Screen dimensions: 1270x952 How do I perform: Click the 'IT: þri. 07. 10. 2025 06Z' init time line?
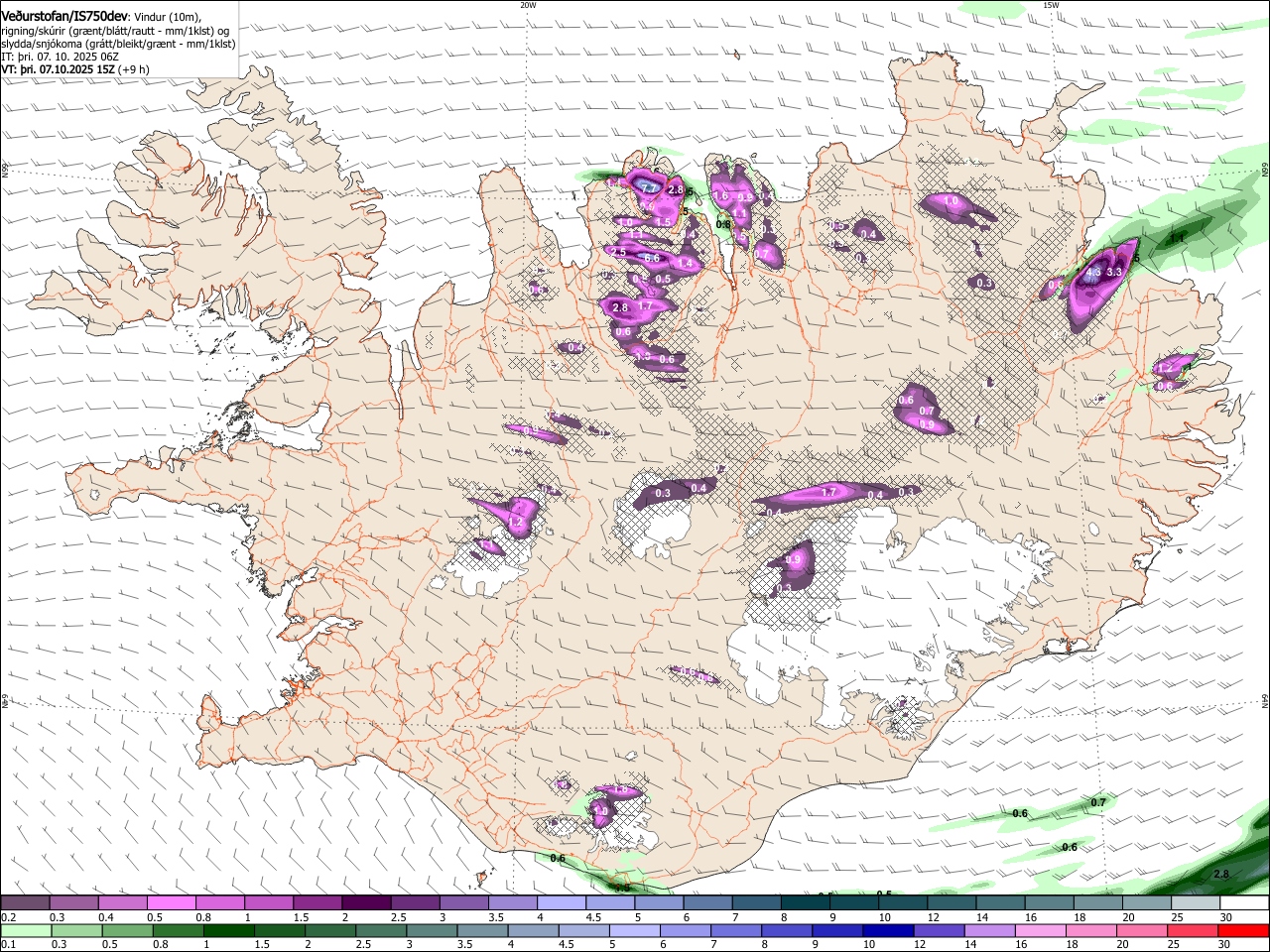pyautogui.click(x=61, y=57)
